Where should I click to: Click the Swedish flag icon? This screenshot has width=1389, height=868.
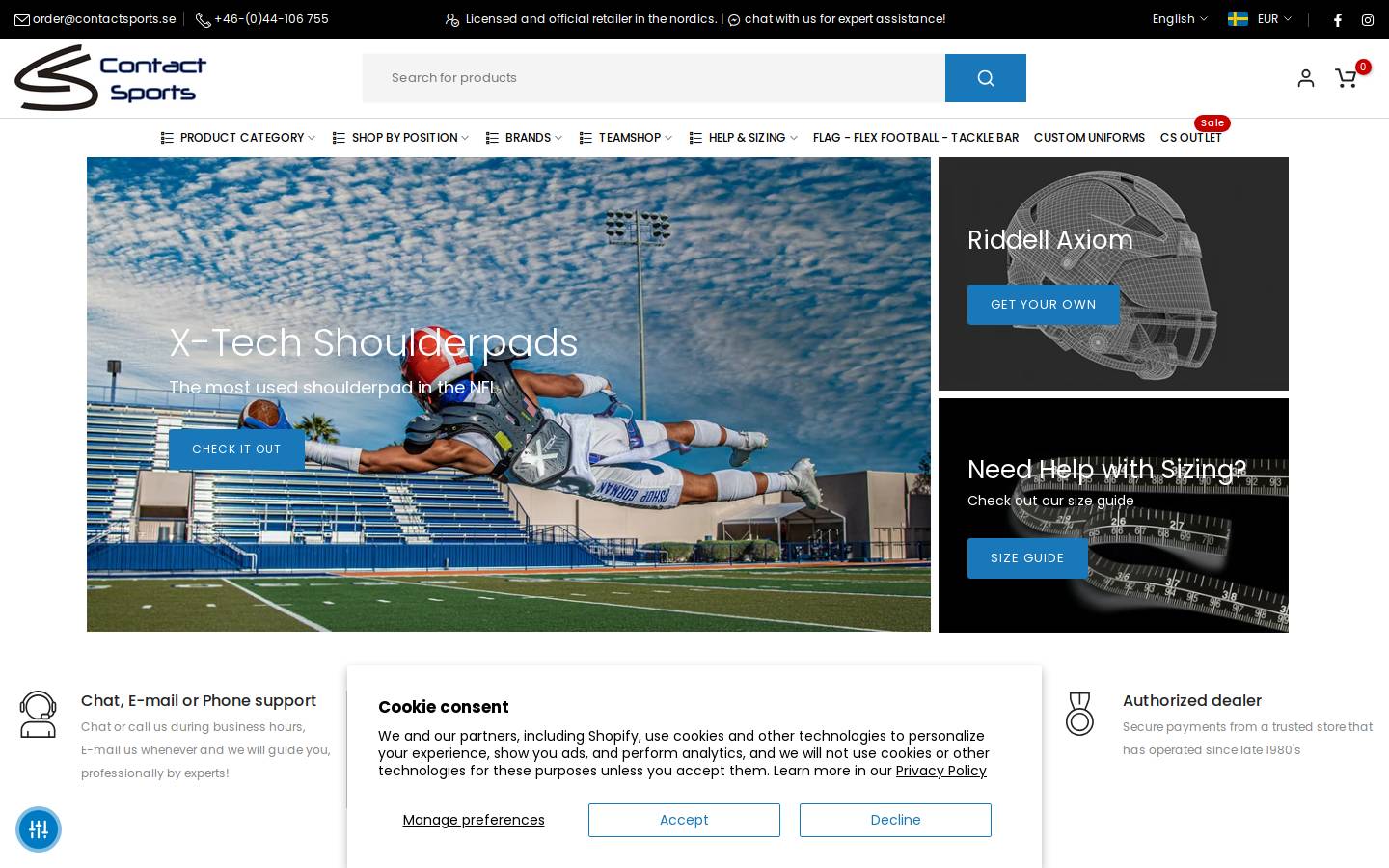1238,19
